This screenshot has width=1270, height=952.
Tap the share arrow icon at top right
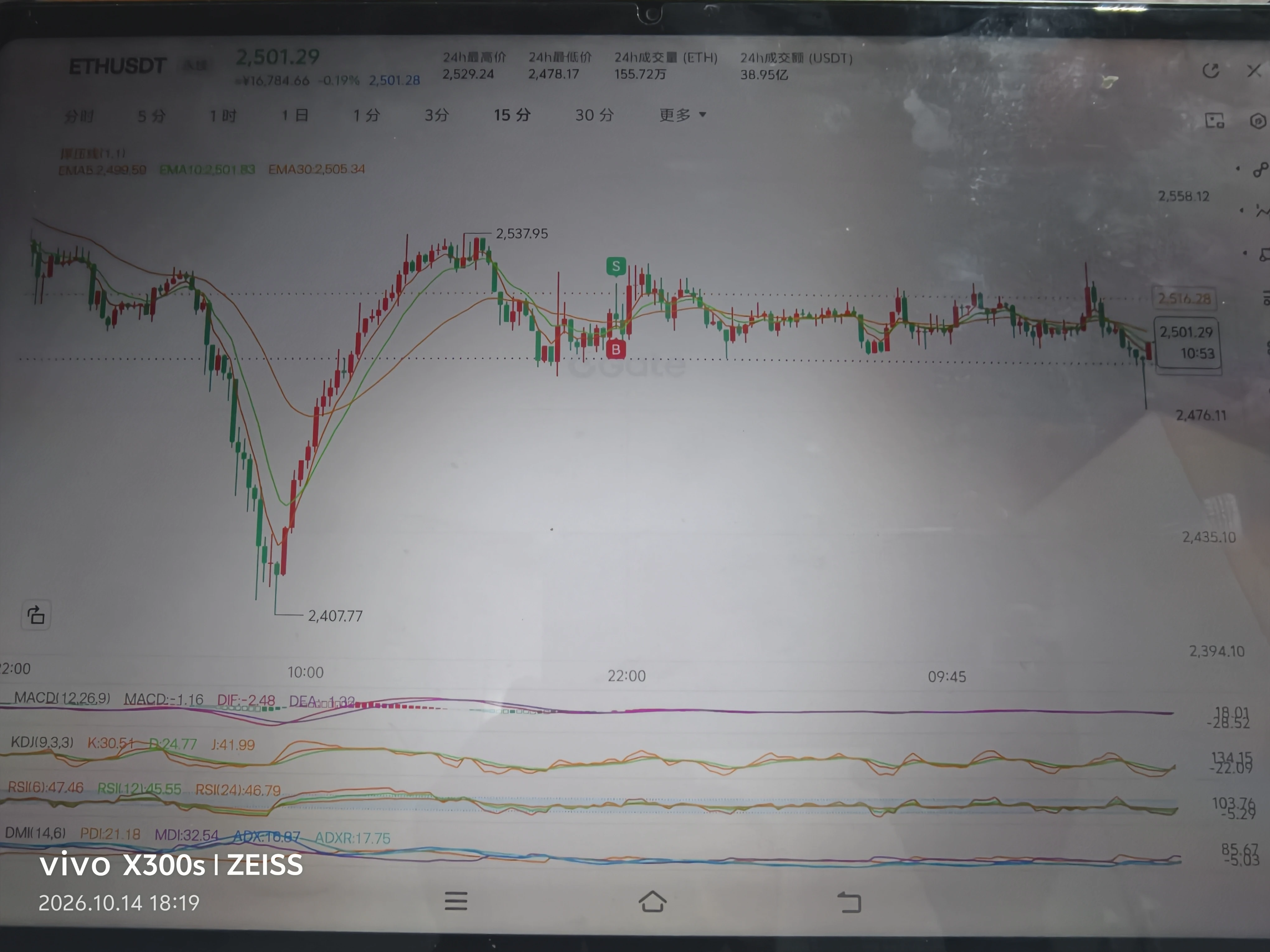(x=1210, y=71)
